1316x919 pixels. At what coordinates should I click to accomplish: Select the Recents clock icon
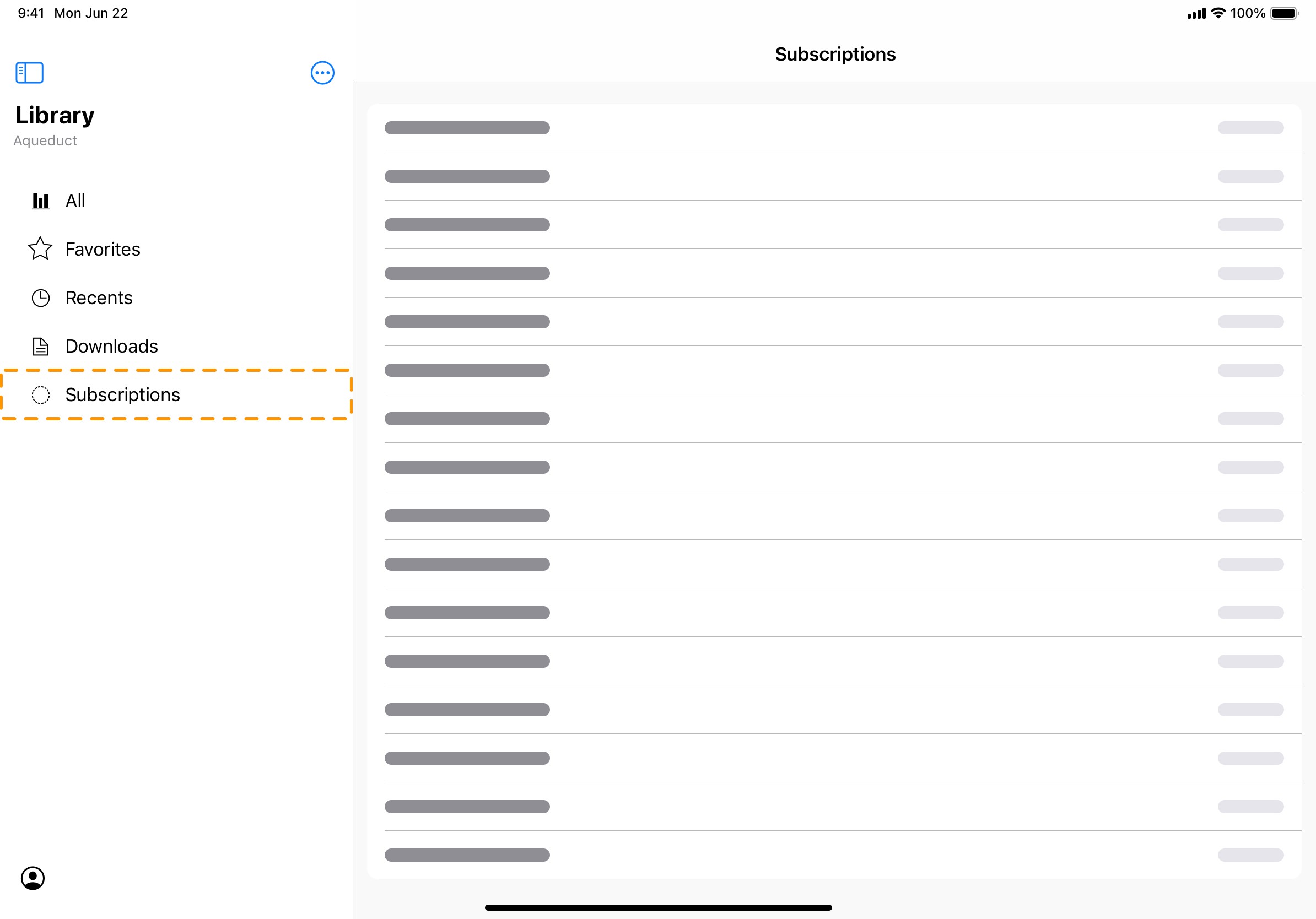coord(40,297)
